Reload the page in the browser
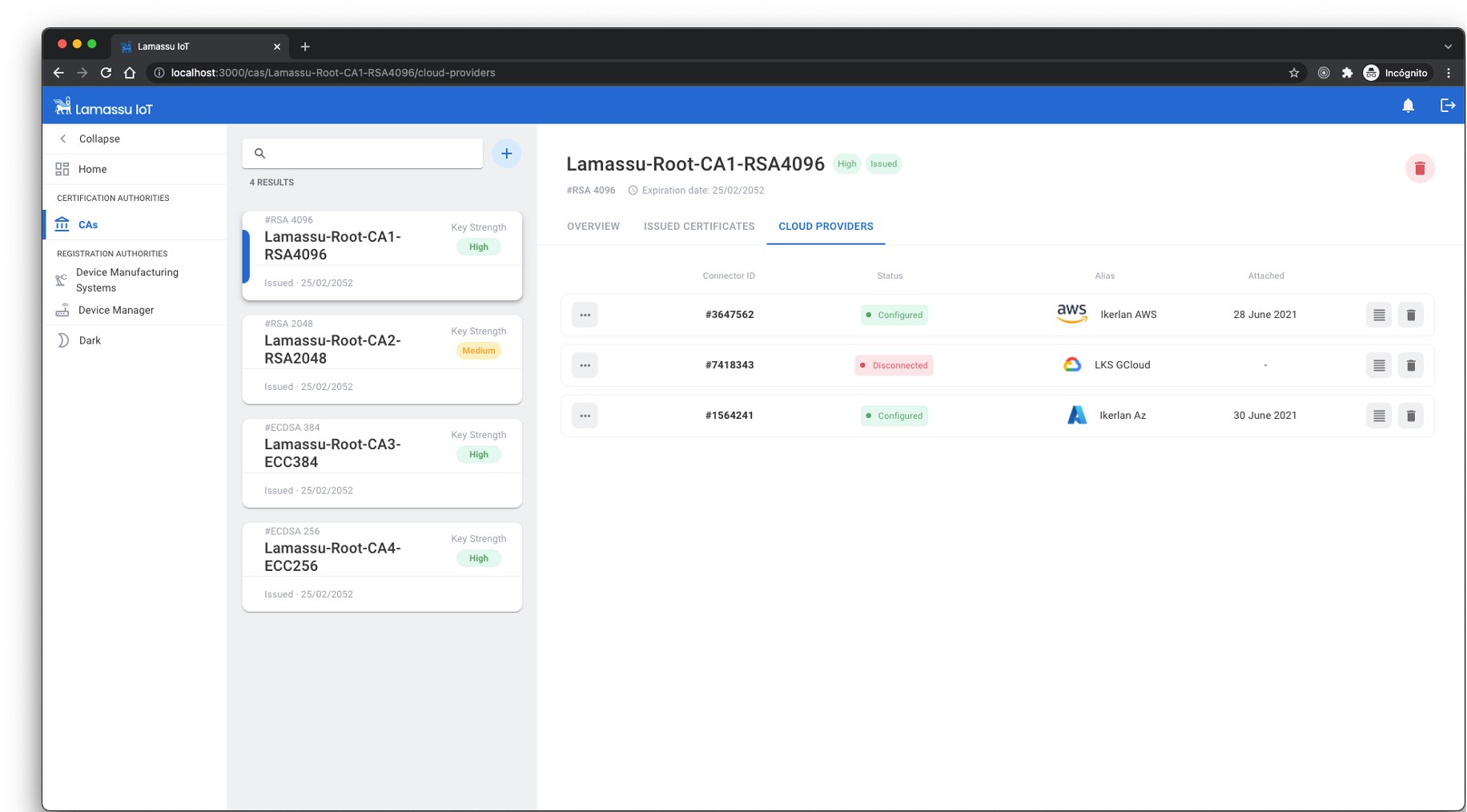The height and width of the screenshot is (812, 1467). click(106, 73)
